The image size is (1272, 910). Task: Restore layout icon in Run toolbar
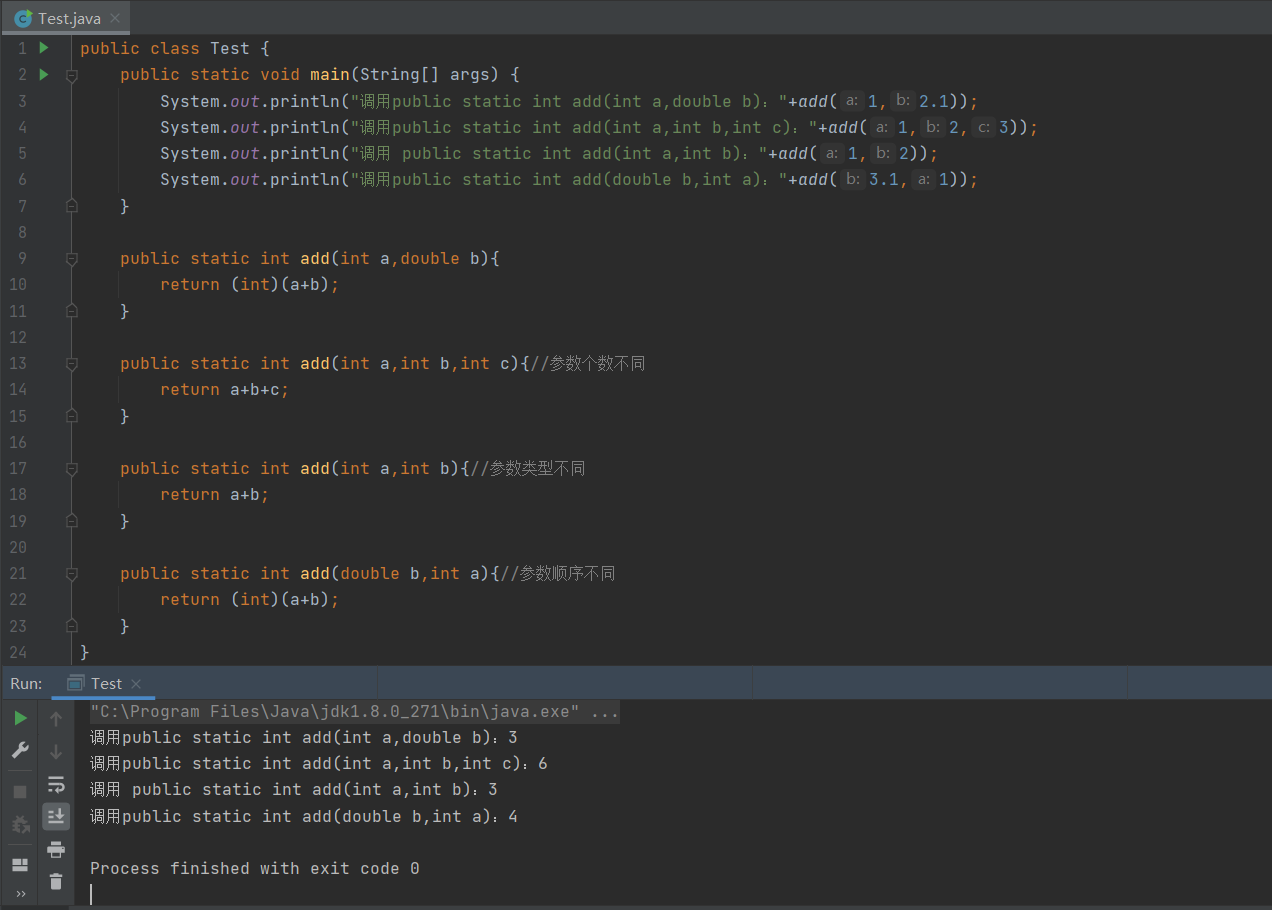pos(20,864)
